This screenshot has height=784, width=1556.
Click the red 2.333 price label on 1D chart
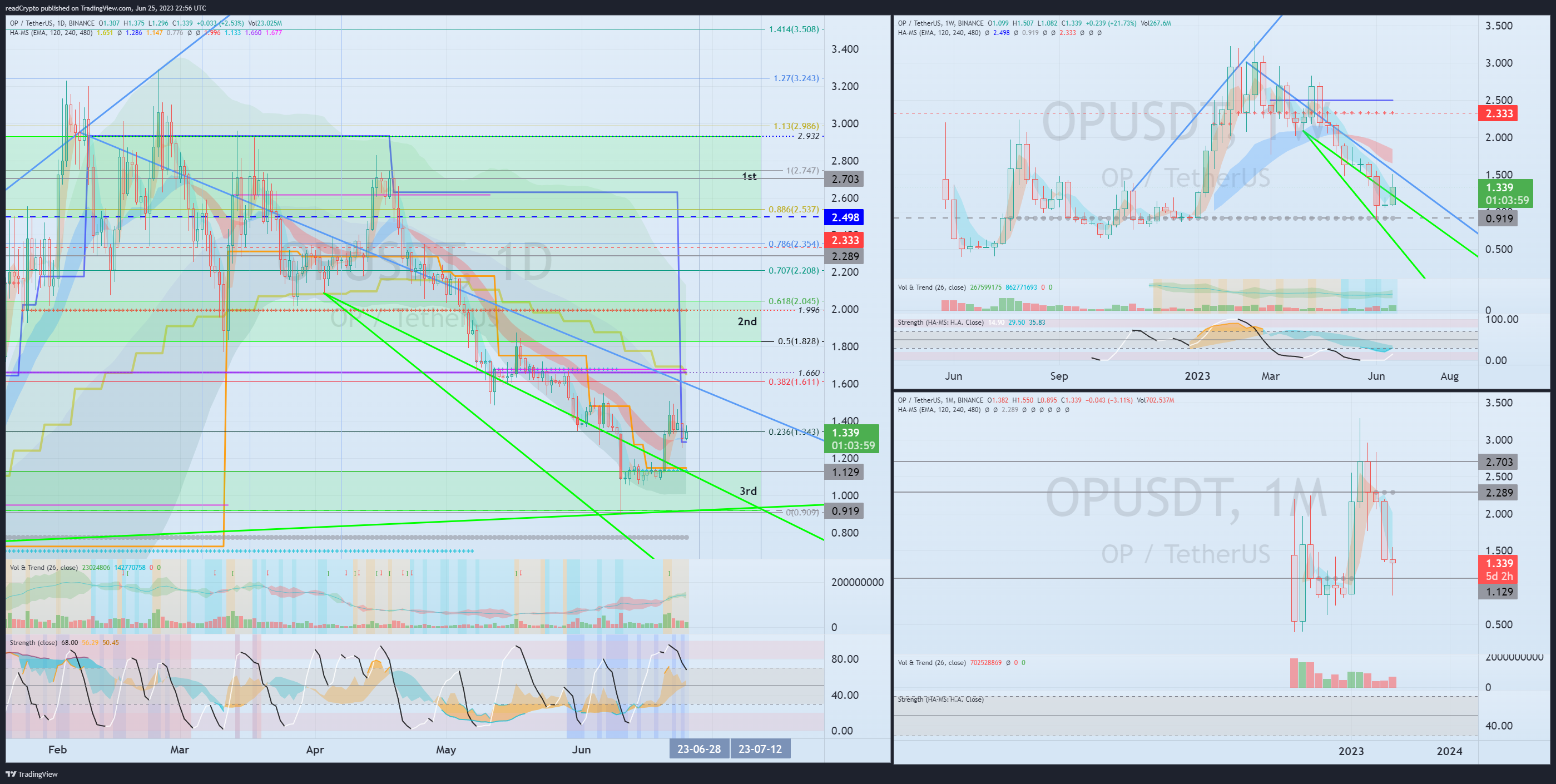(844, 240)
